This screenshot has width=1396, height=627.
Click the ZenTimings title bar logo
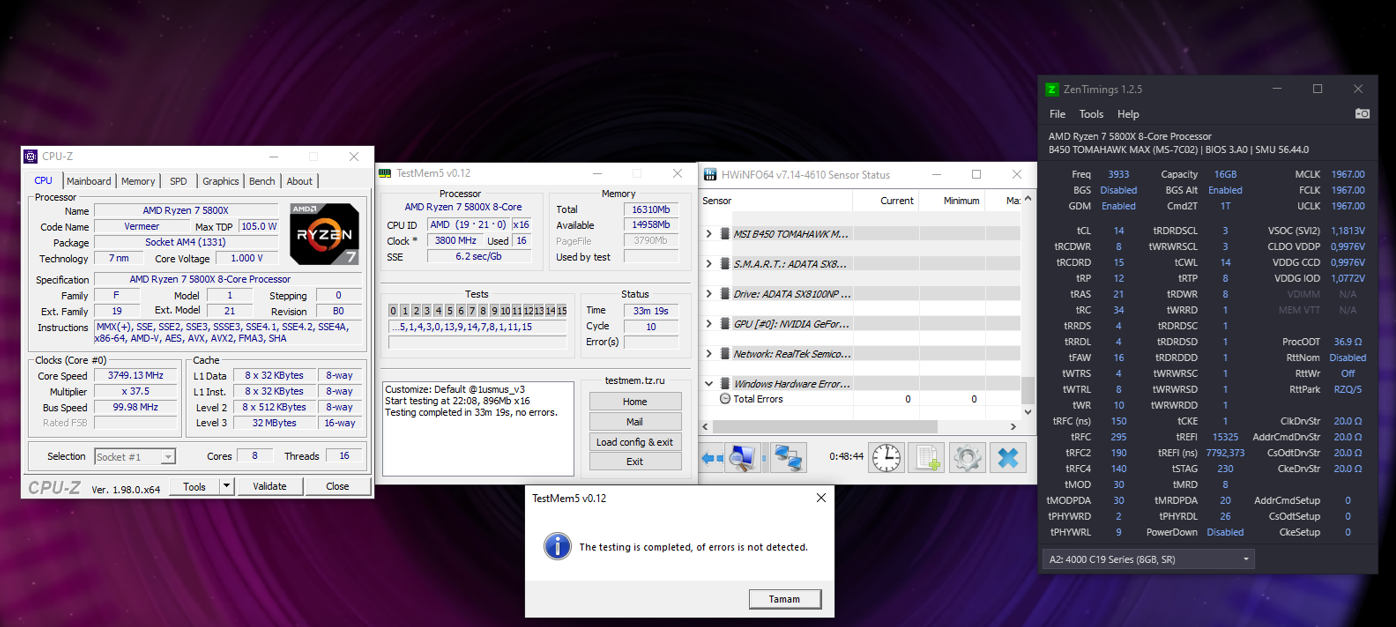(1052, 89)
